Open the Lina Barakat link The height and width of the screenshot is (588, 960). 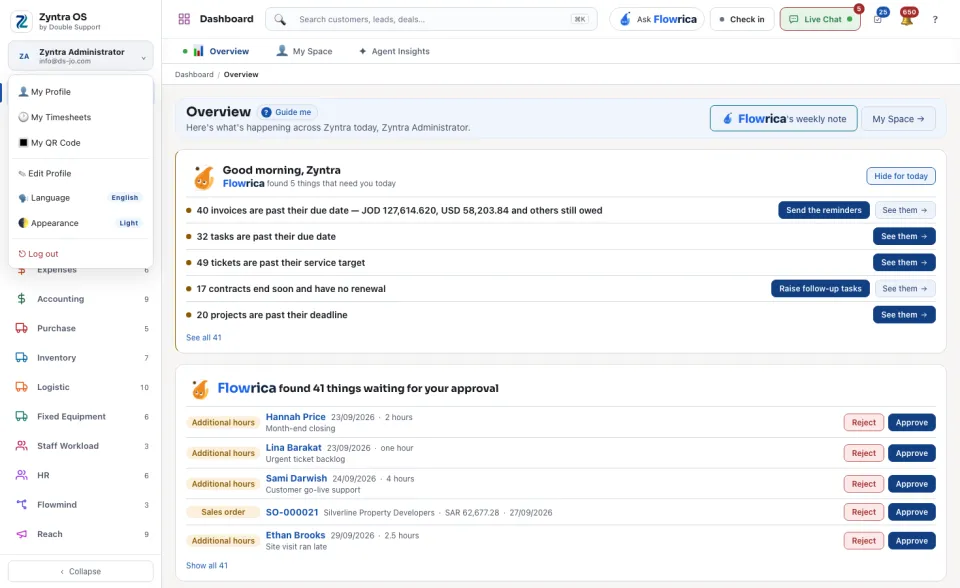click(x=293, y=448)
